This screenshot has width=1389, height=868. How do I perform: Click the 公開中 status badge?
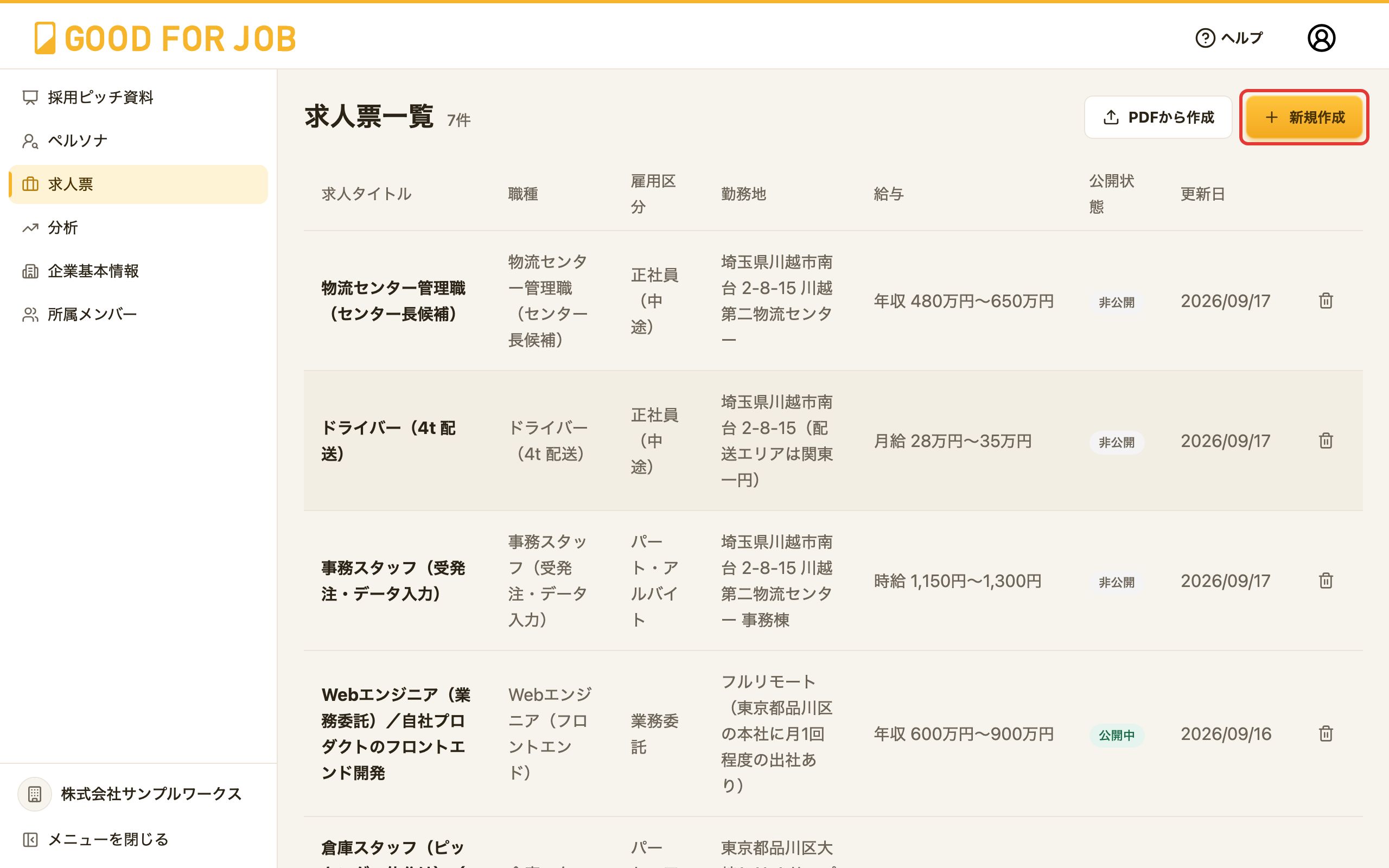tap(1117, 735)
